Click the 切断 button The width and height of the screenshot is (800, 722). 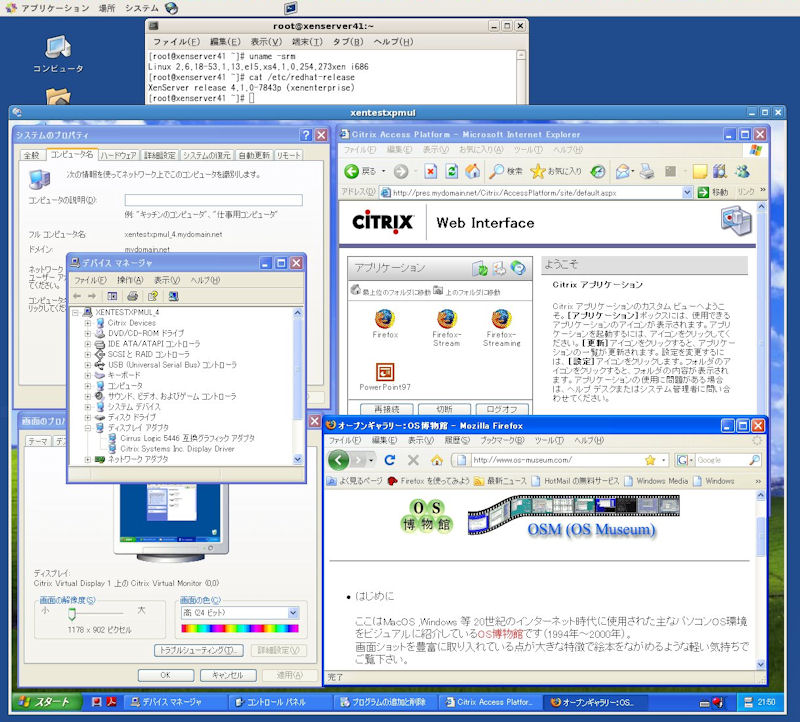tap(444, 409)
